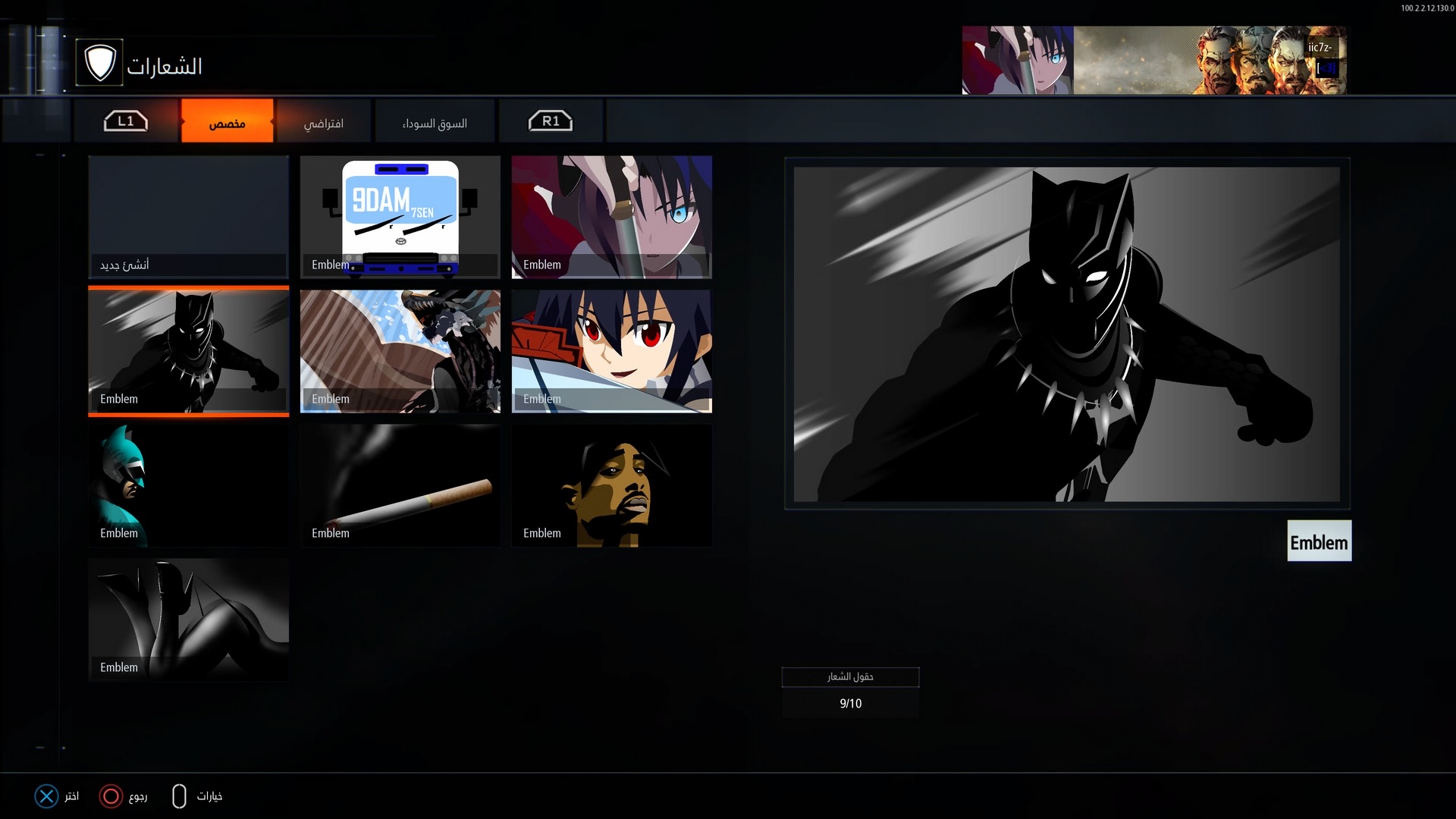
Task: Click the shield emblems header icon
Action: tap(99, 63)
